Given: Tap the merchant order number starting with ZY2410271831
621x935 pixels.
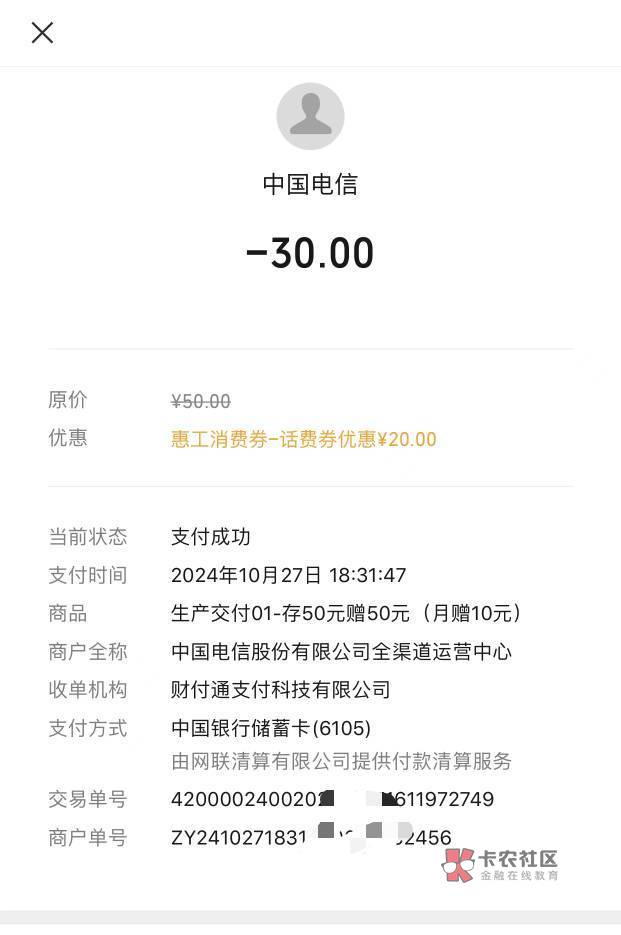Looking at the screenshot, I should pyautogui.click(x=311, y=837).
